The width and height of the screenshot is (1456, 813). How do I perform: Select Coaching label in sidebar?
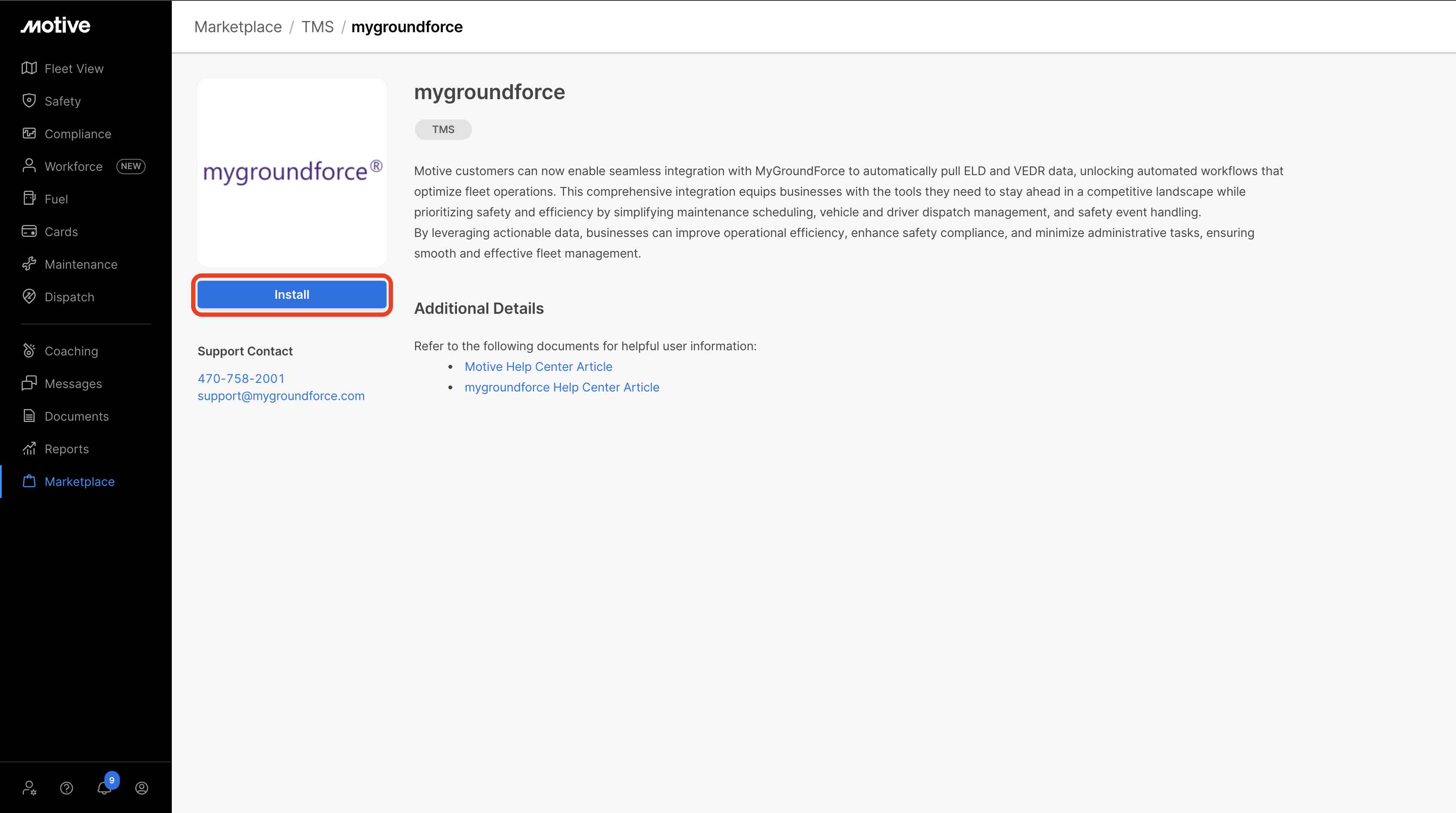pos(71,352)
